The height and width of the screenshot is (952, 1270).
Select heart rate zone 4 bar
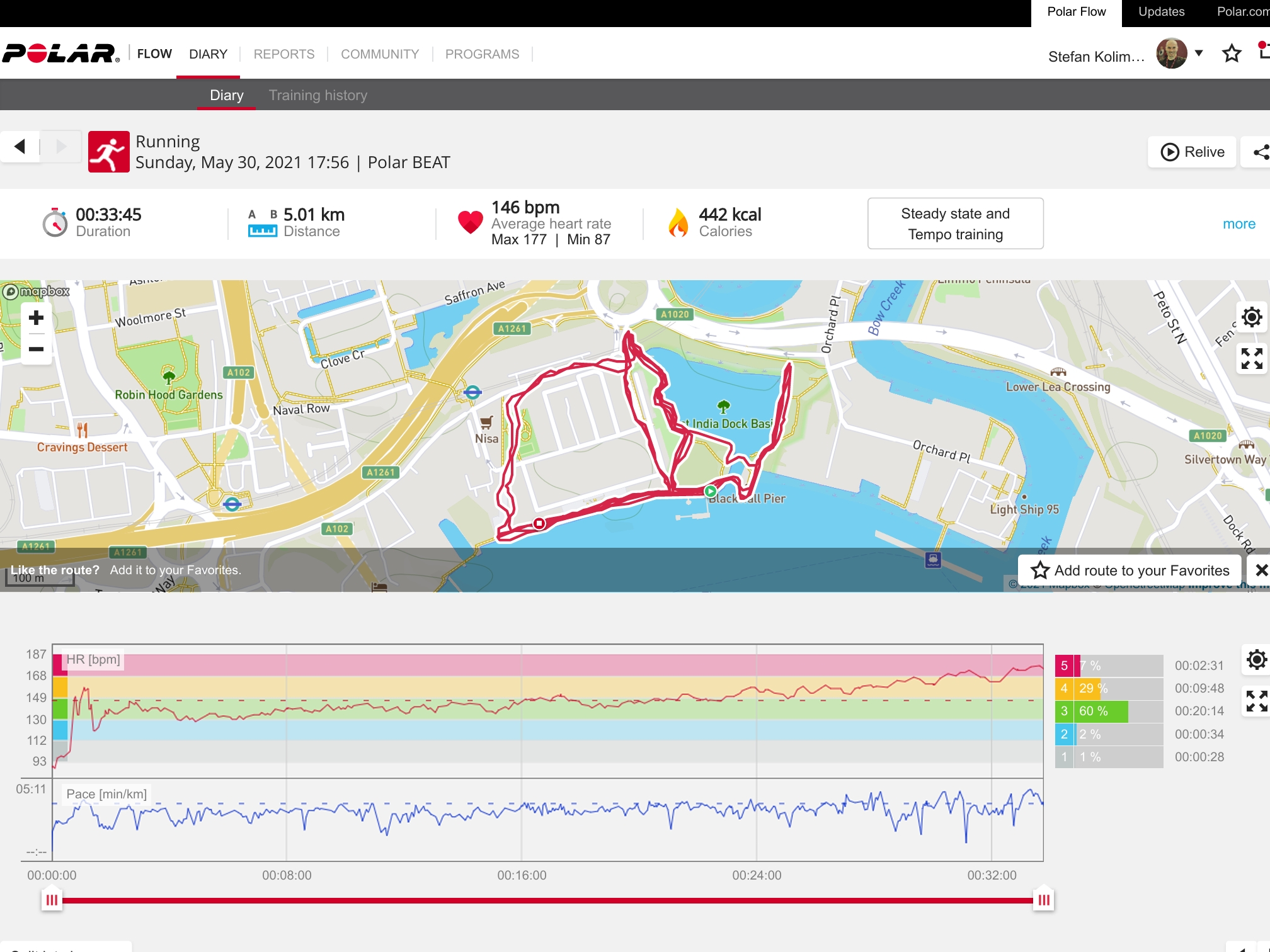pyautogui.click(x=1109, y=688)
